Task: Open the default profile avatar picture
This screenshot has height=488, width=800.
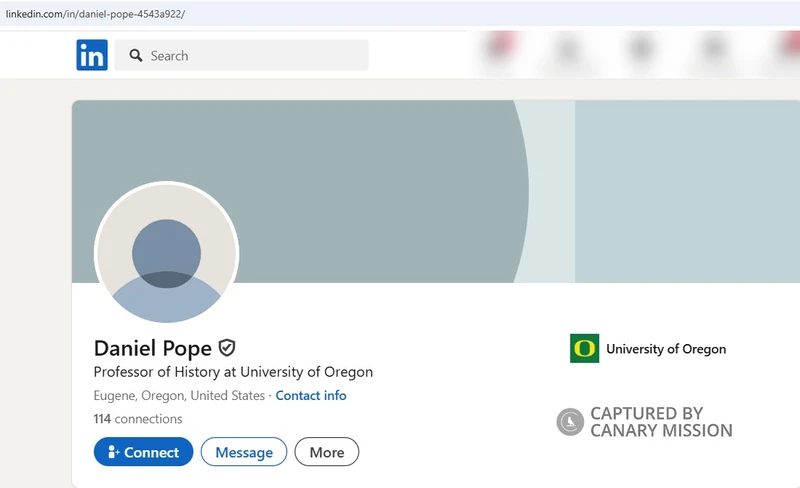Action: (166, 254)
